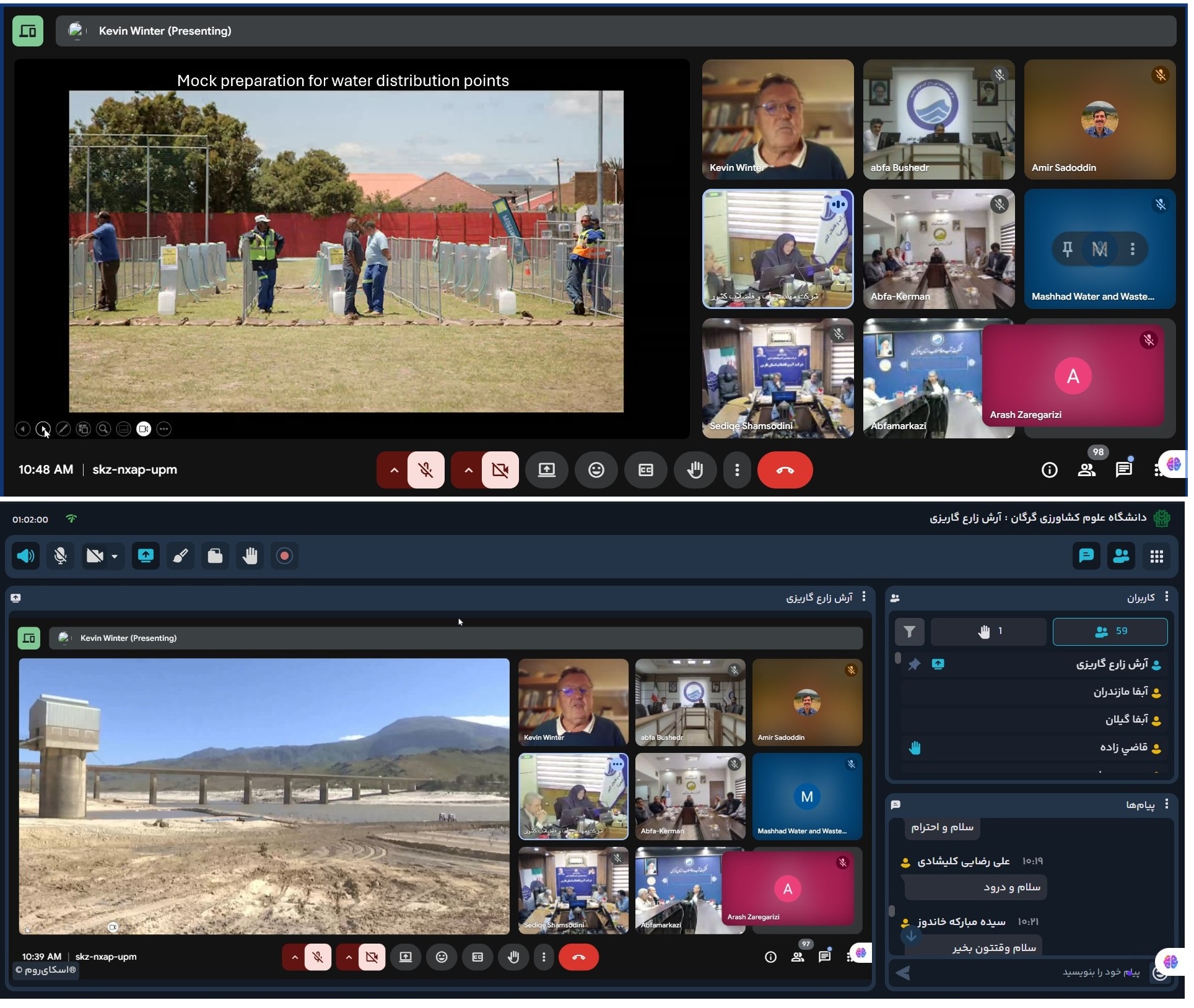Select the raised hands tab showing 1
This screenshot has height=1008, width=1194.
[x=988, y=632]
